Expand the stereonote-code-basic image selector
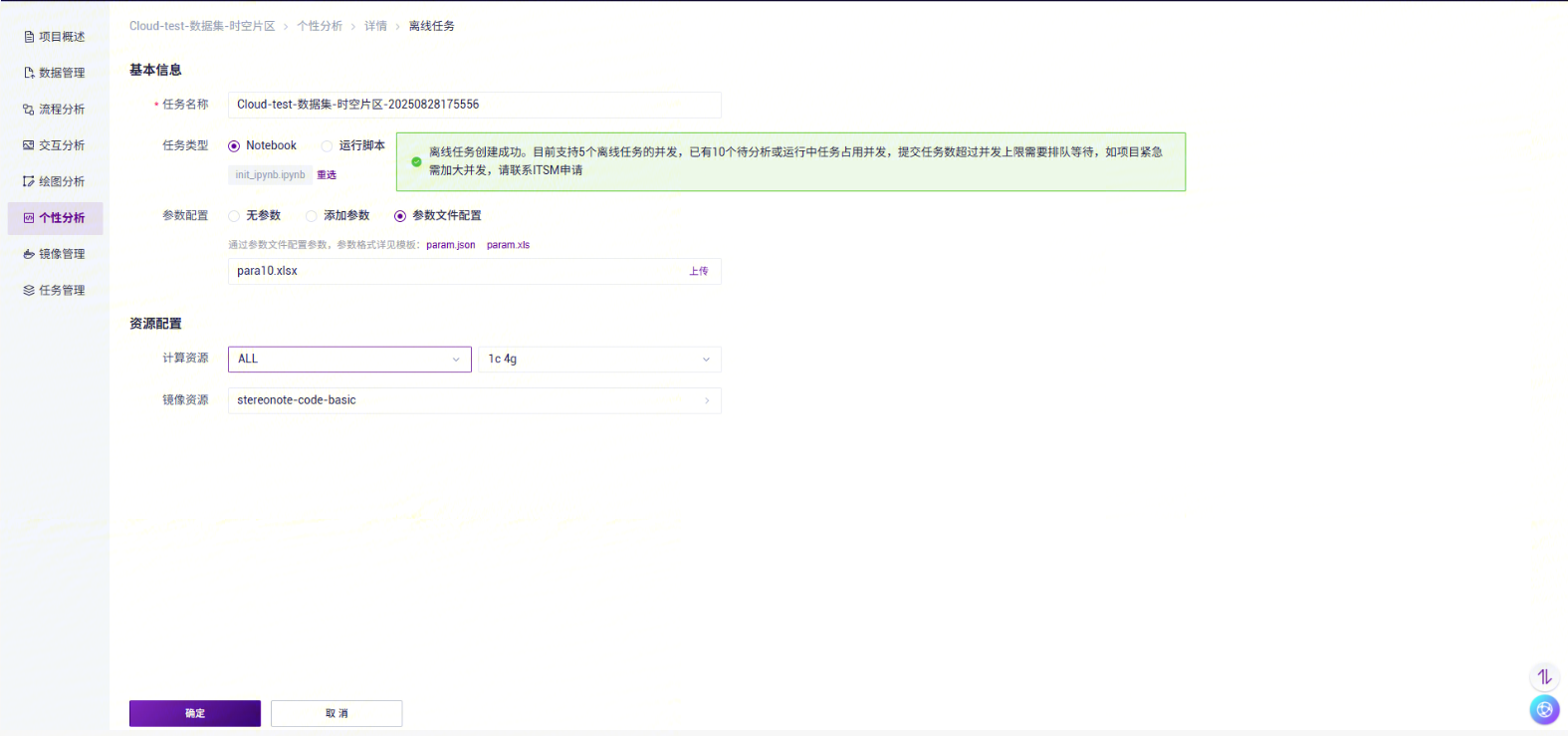The image size is (1568, 736). pyautogui.click(x=474, y=400)
